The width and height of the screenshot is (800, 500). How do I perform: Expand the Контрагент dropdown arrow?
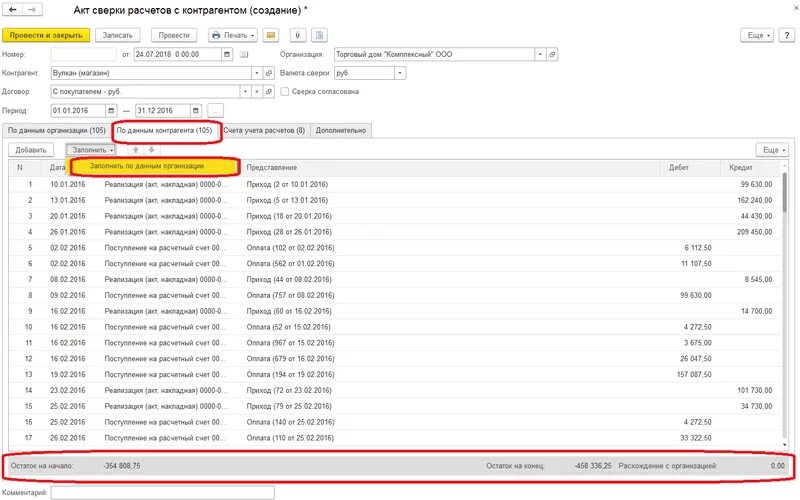coord(257,73)
